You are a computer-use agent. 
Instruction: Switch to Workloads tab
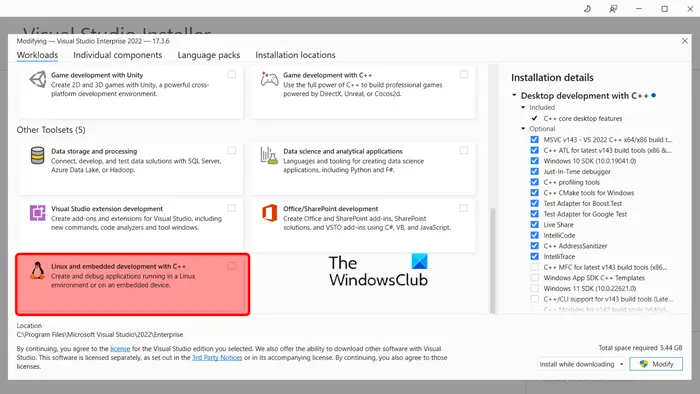pos(38,55)
